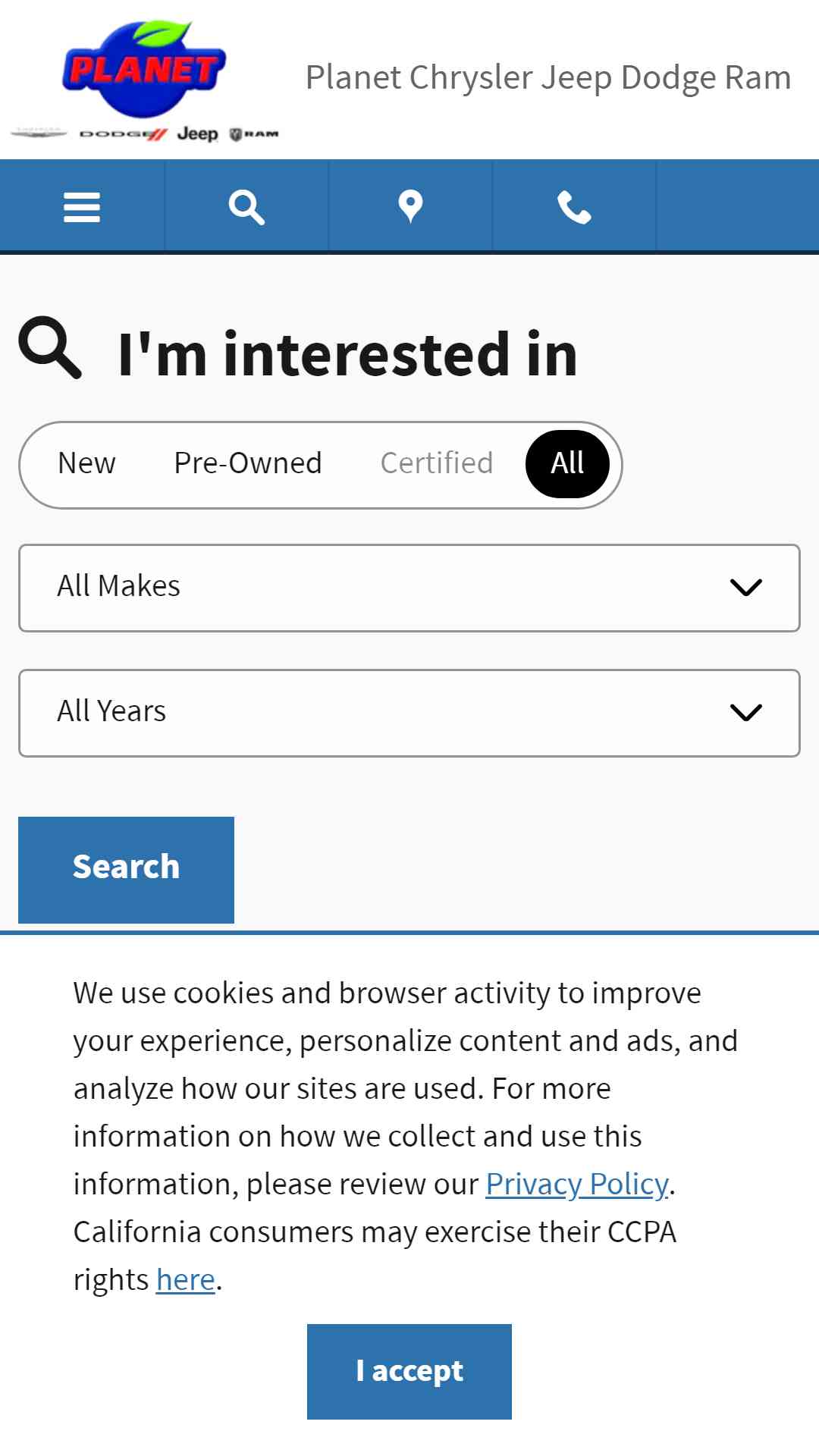Click large magnifier beside I'm interested in
Viewport: 819px width, 1456px height.
50,347
